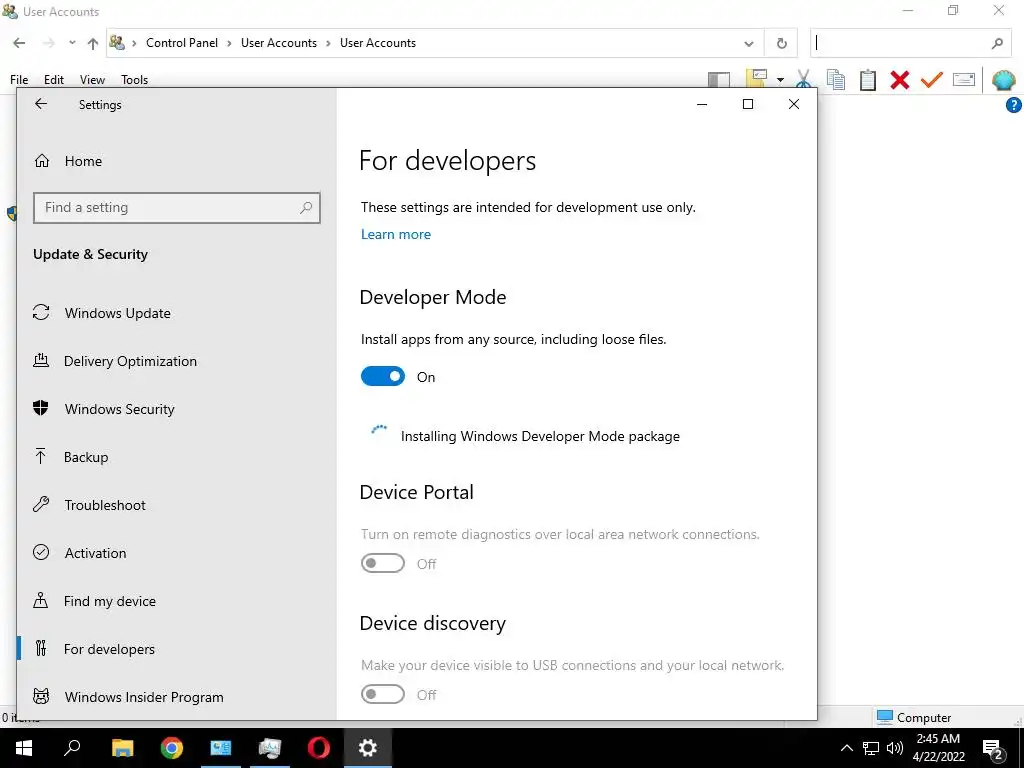The width and height of the screenshot is (1024, 768).
Task: Open dropdown arrow beside folder options icon
Action: tap(780, 80)
